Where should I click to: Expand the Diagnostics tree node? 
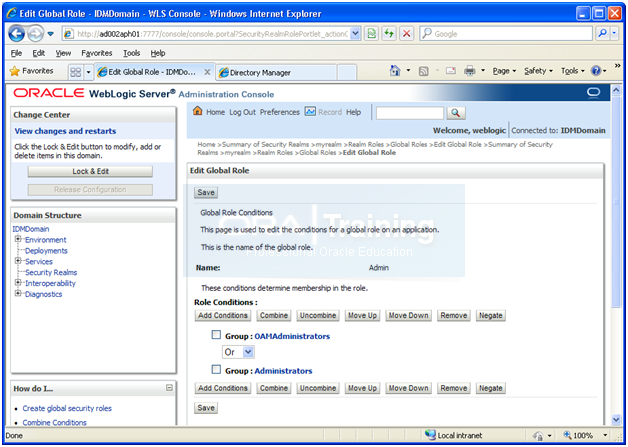pyautogui.click(x=18, y=293)
